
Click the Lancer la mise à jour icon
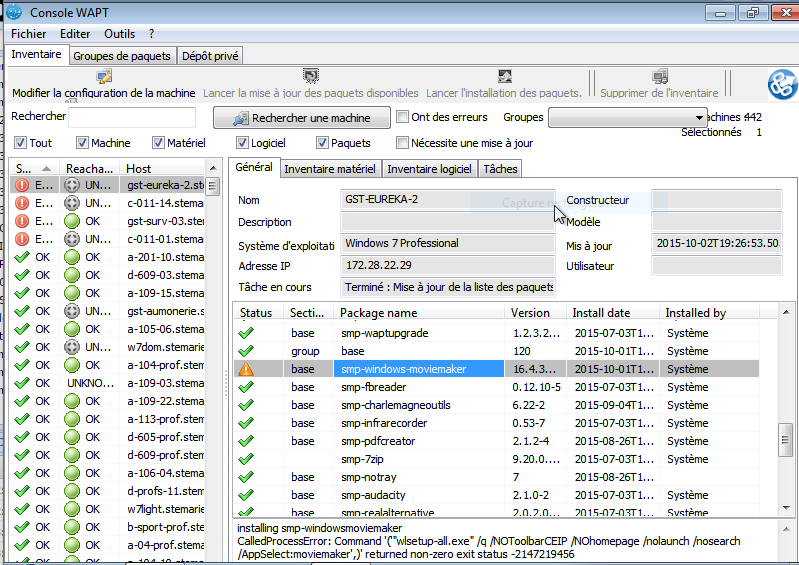tap(311, 76)
